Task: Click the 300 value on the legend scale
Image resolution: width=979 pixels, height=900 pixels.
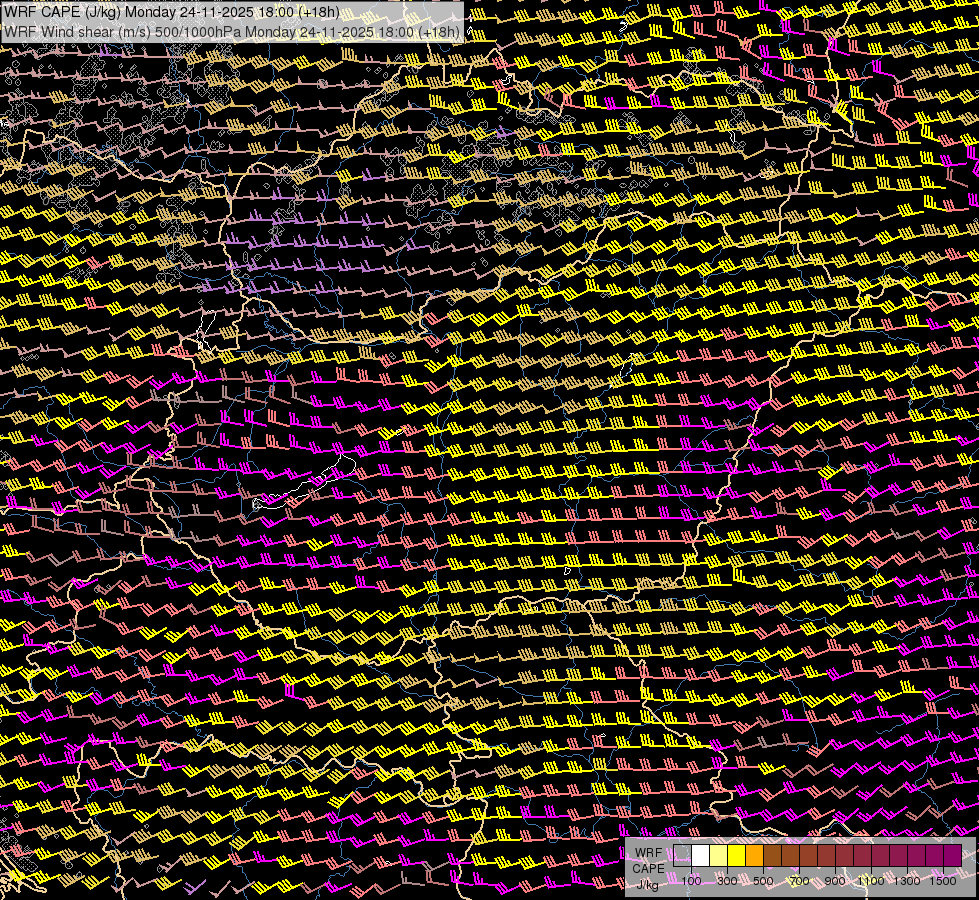Action: pos(727,881)
